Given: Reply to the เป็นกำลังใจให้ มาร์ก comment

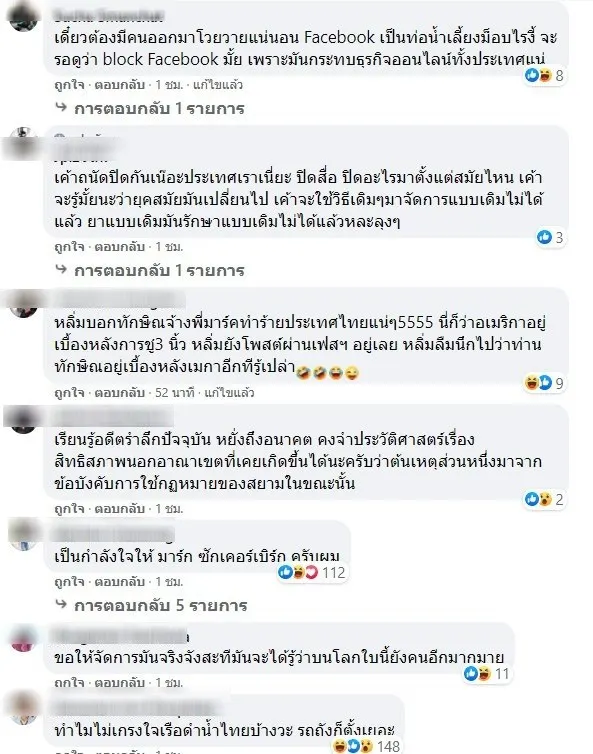Looking at the screenshot, I should tap(119, 582).
